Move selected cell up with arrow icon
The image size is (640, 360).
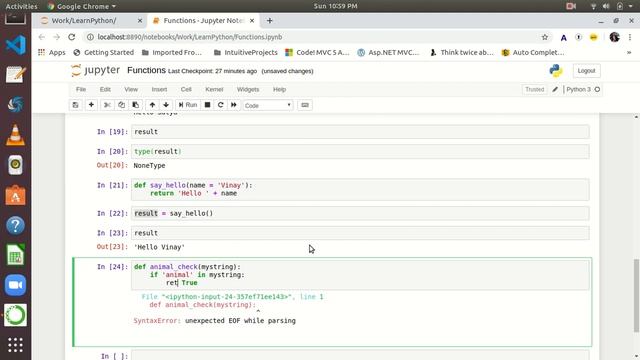(x=152, y=105)
